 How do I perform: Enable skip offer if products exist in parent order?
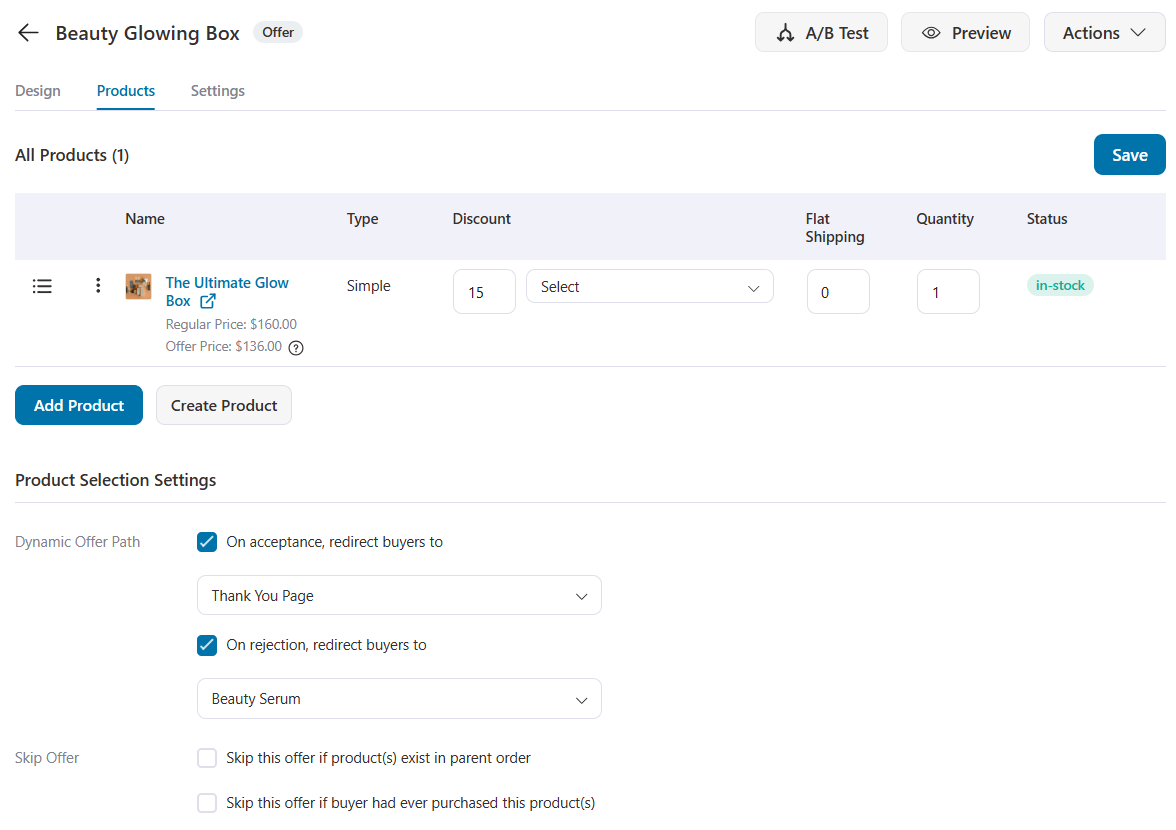pos(207,758)
